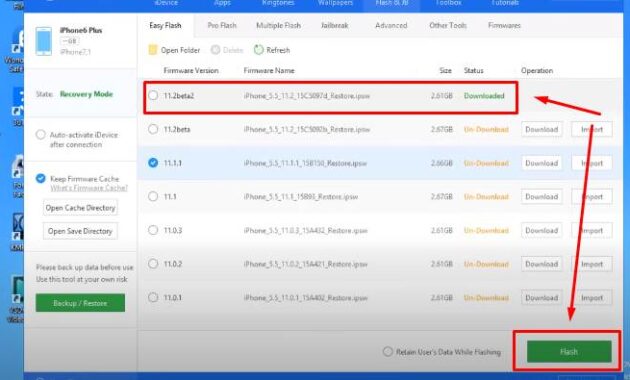Click the Open Folder icon
Viewport: 630px width, 380px height.
[x=152, y=50]
